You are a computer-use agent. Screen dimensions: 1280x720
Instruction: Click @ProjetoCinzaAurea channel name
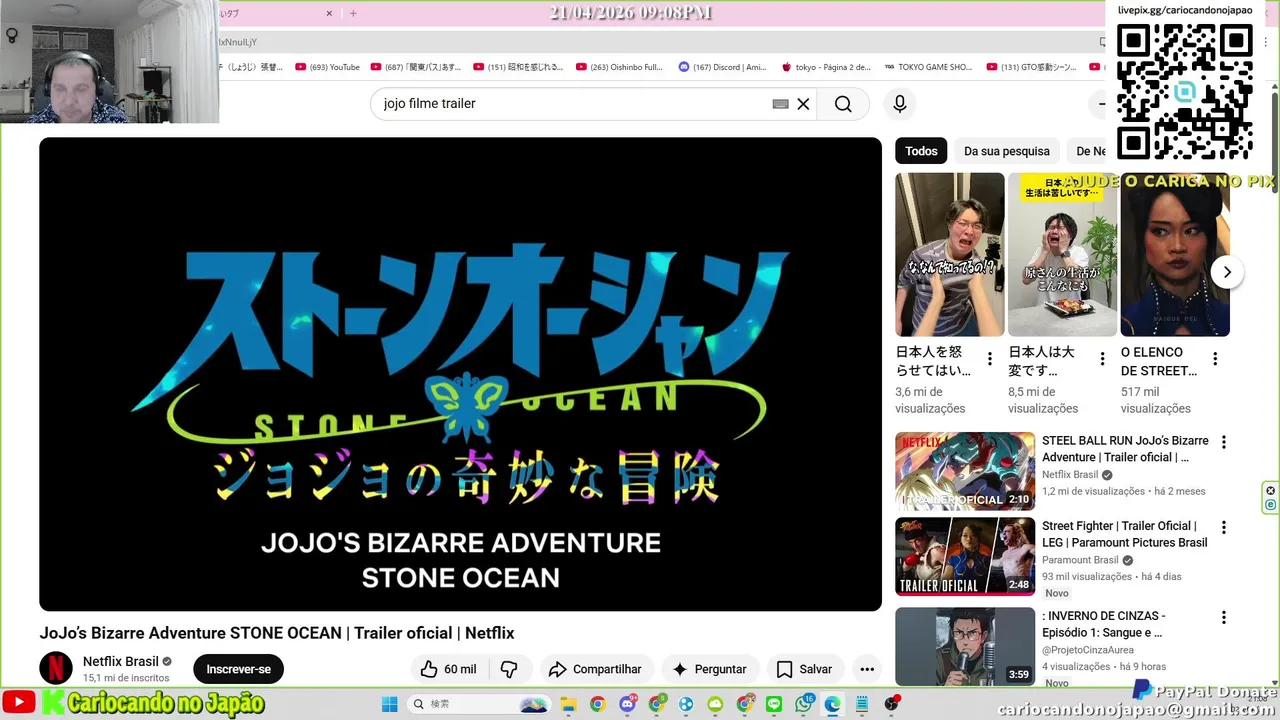tap(1087, 650)
